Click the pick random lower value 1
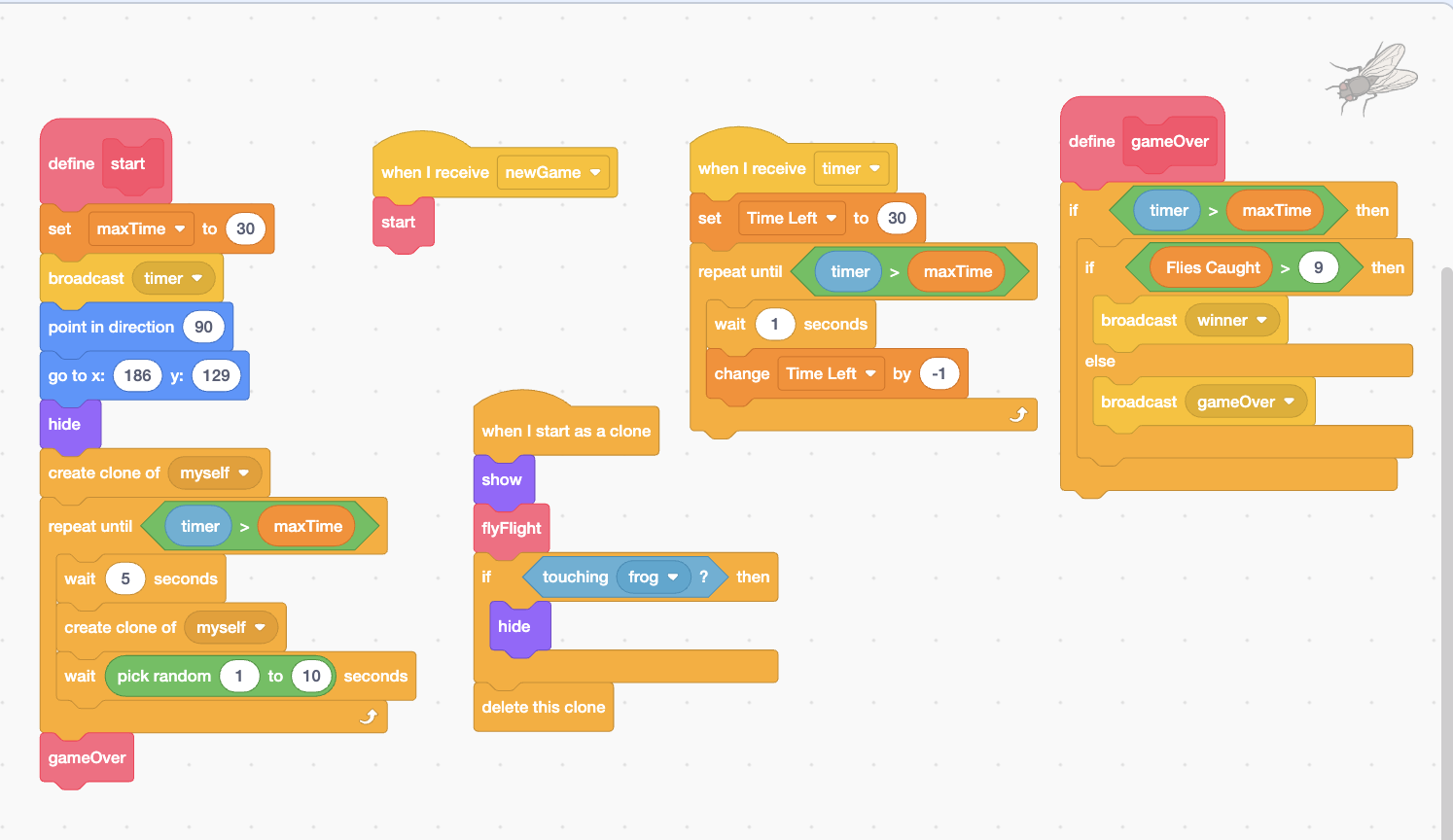1453x840 pixels. click(239, 676)
